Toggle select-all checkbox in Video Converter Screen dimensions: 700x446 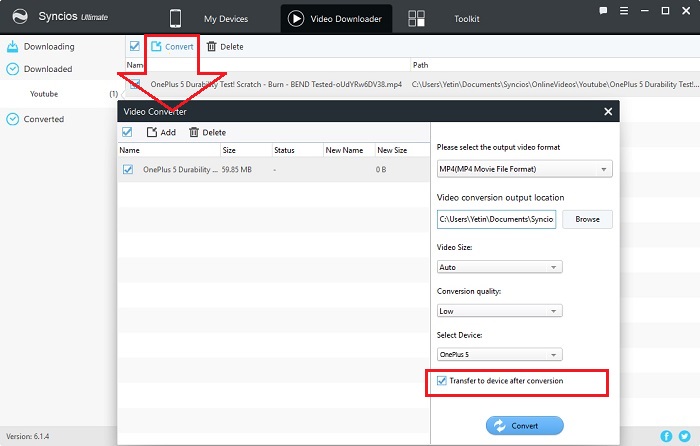click(127, 132)
